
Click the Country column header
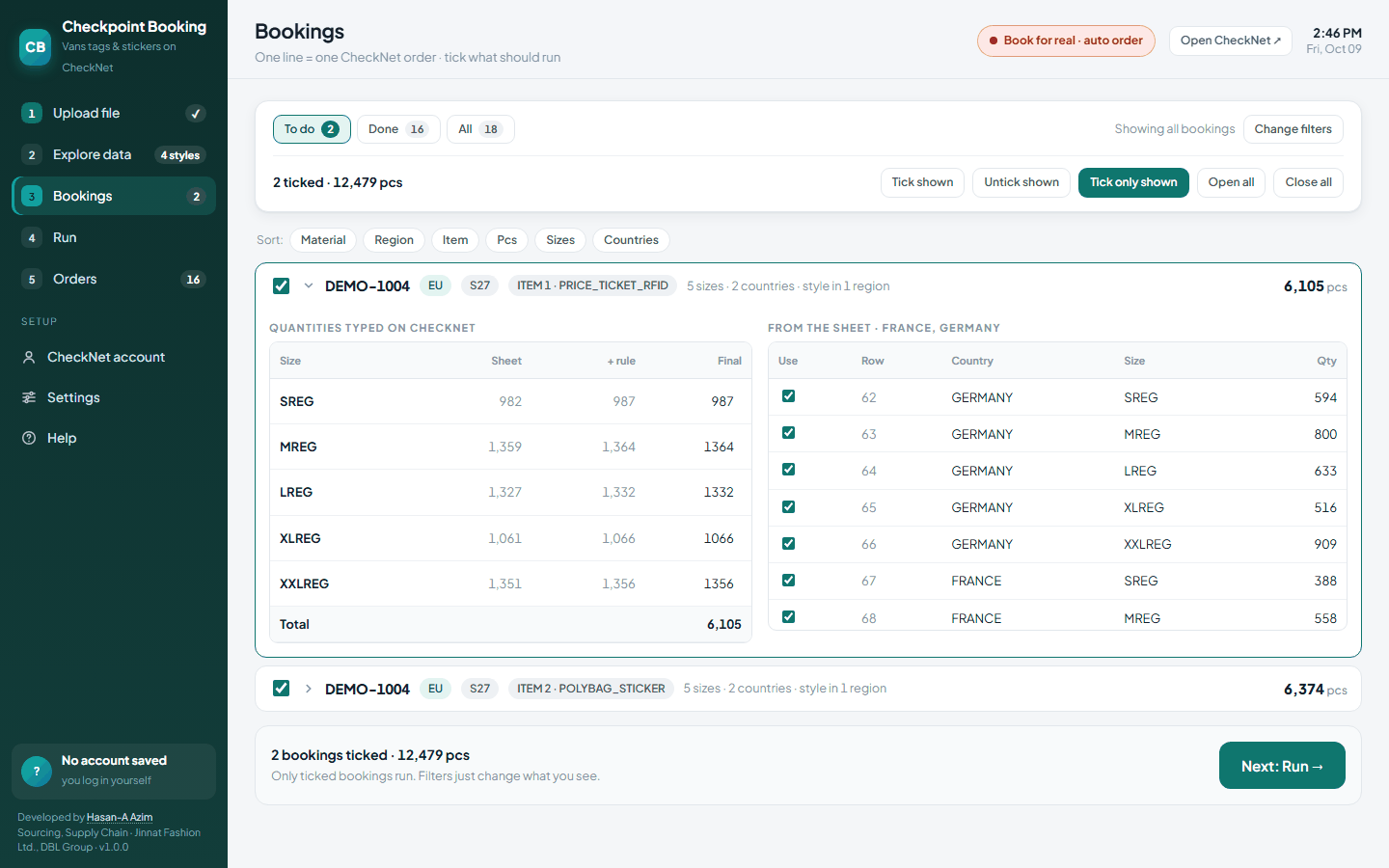(971, 361)
